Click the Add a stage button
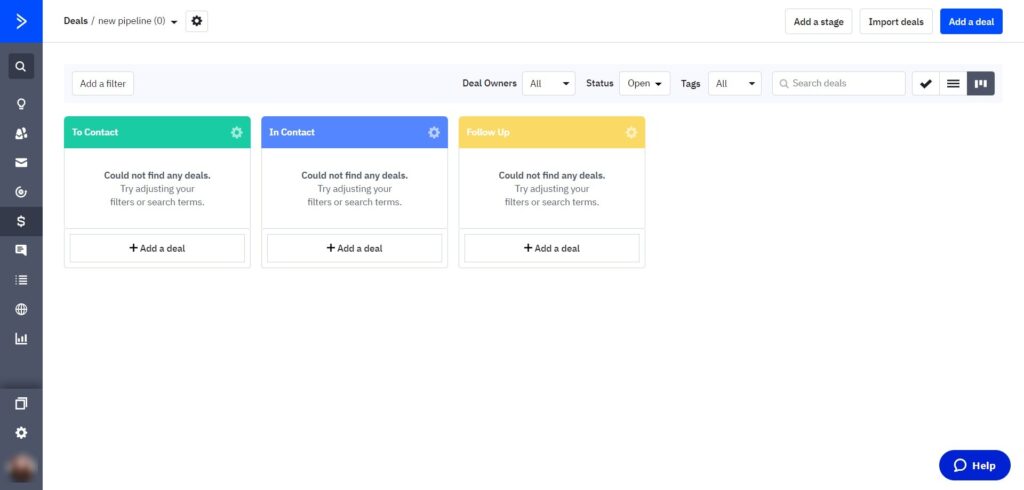1024x490 pixels. (818, 22)
